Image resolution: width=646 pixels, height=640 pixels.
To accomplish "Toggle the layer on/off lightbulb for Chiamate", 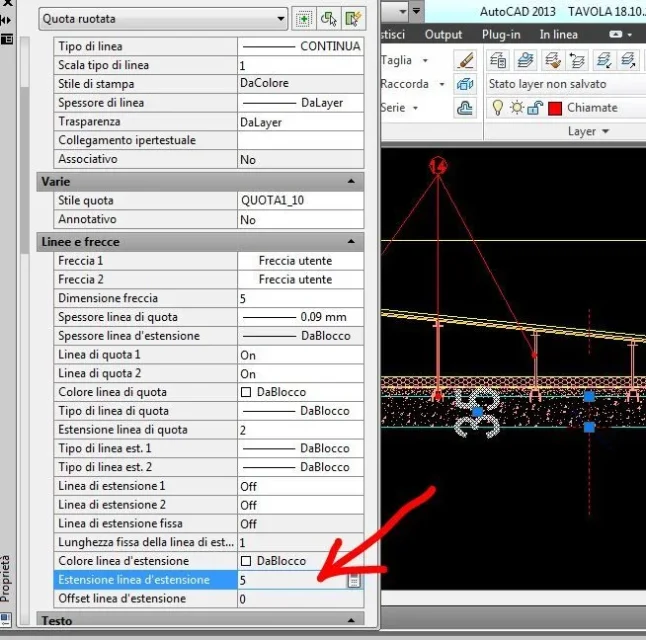I will point(498,108).
